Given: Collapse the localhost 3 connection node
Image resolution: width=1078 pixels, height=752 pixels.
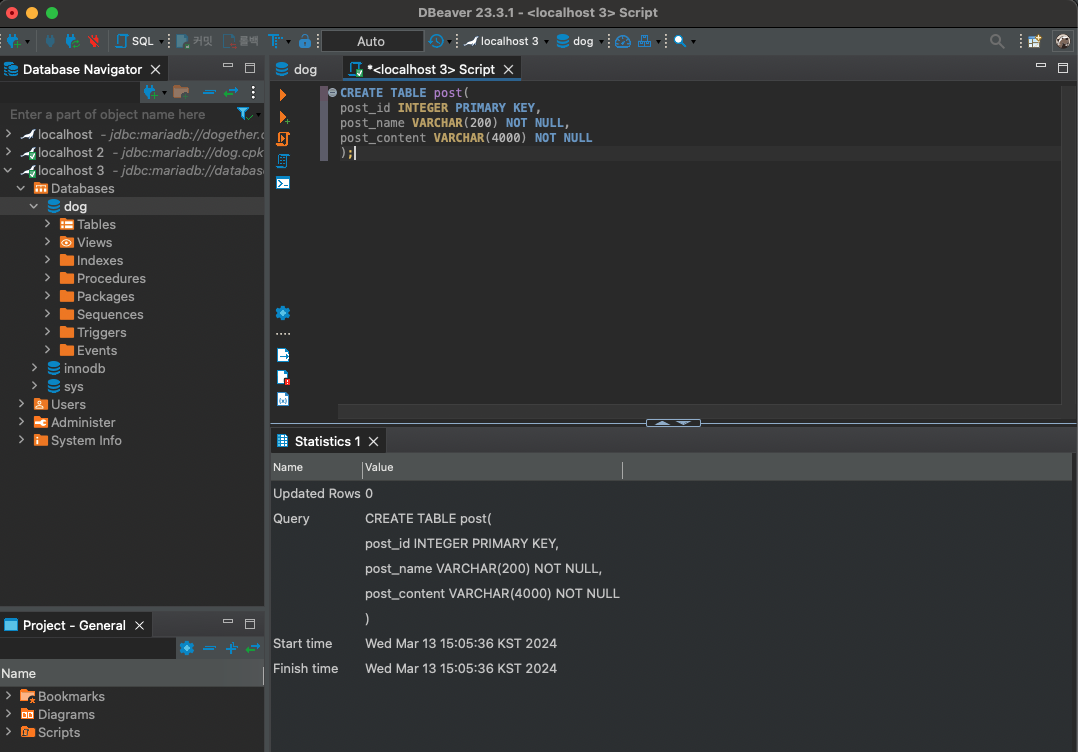Looking at the screenshot, I should (8, 170).
